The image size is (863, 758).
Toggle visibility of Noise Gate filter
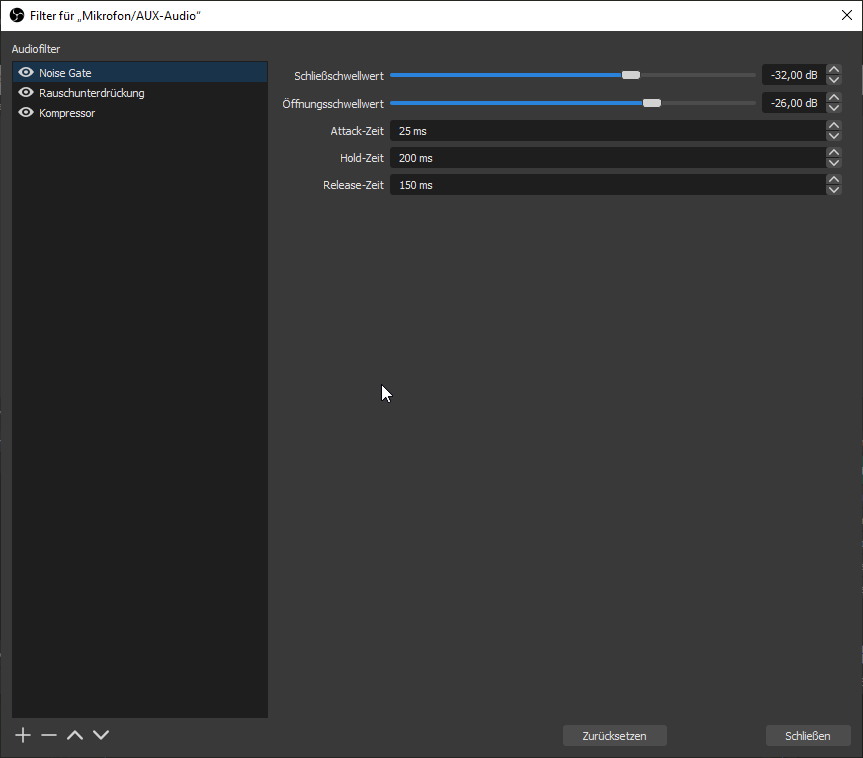[26, 73]
